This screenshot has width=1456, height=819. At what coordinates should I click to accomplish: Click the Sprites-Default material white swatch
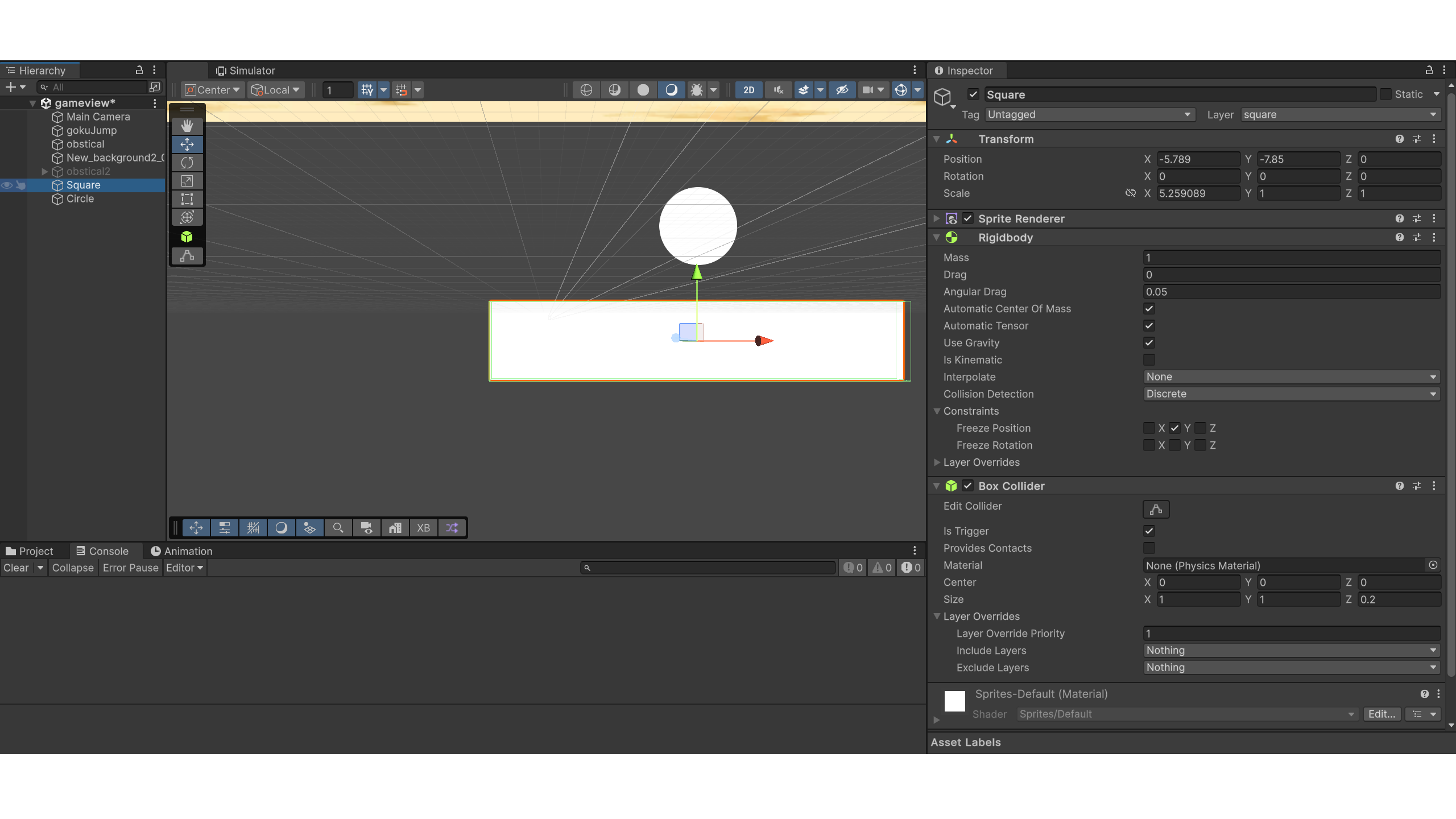[x=955, y=701]
